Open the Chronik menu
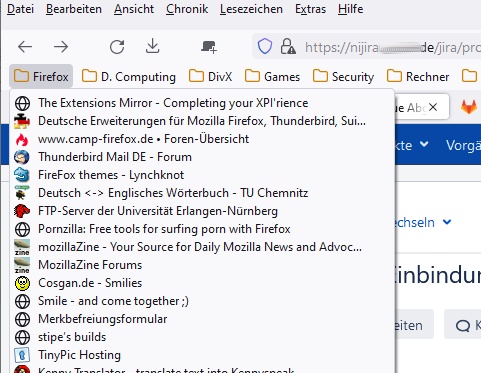The width and height of the screenshot is (481, 373). pos(187,9)
